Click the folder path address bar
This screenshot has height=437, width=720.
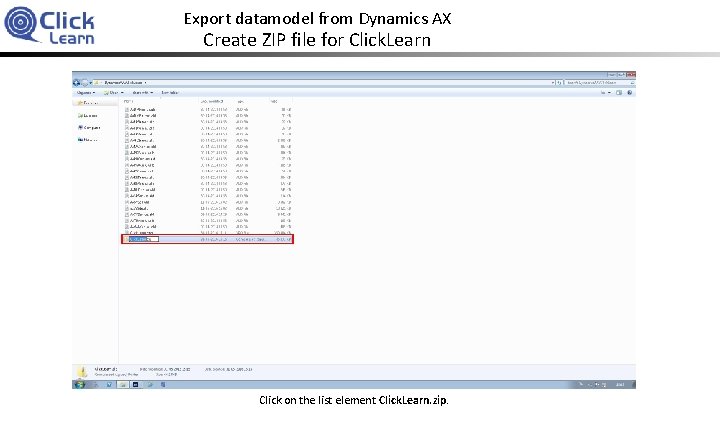click(323, 83)
